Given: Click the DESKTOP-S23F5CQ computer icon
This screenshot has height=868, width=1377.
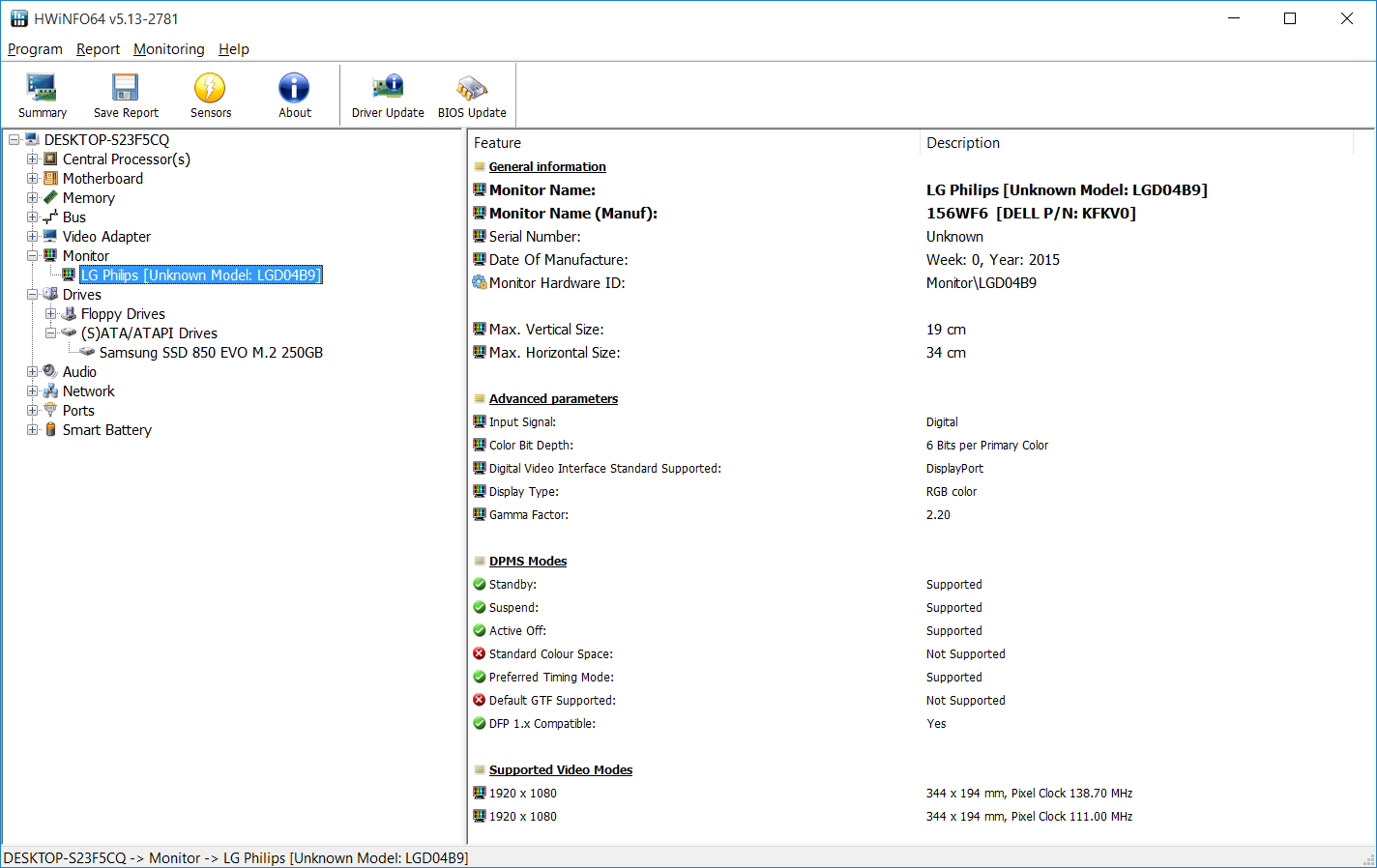Looking at the screenshot, I should 33,139.
